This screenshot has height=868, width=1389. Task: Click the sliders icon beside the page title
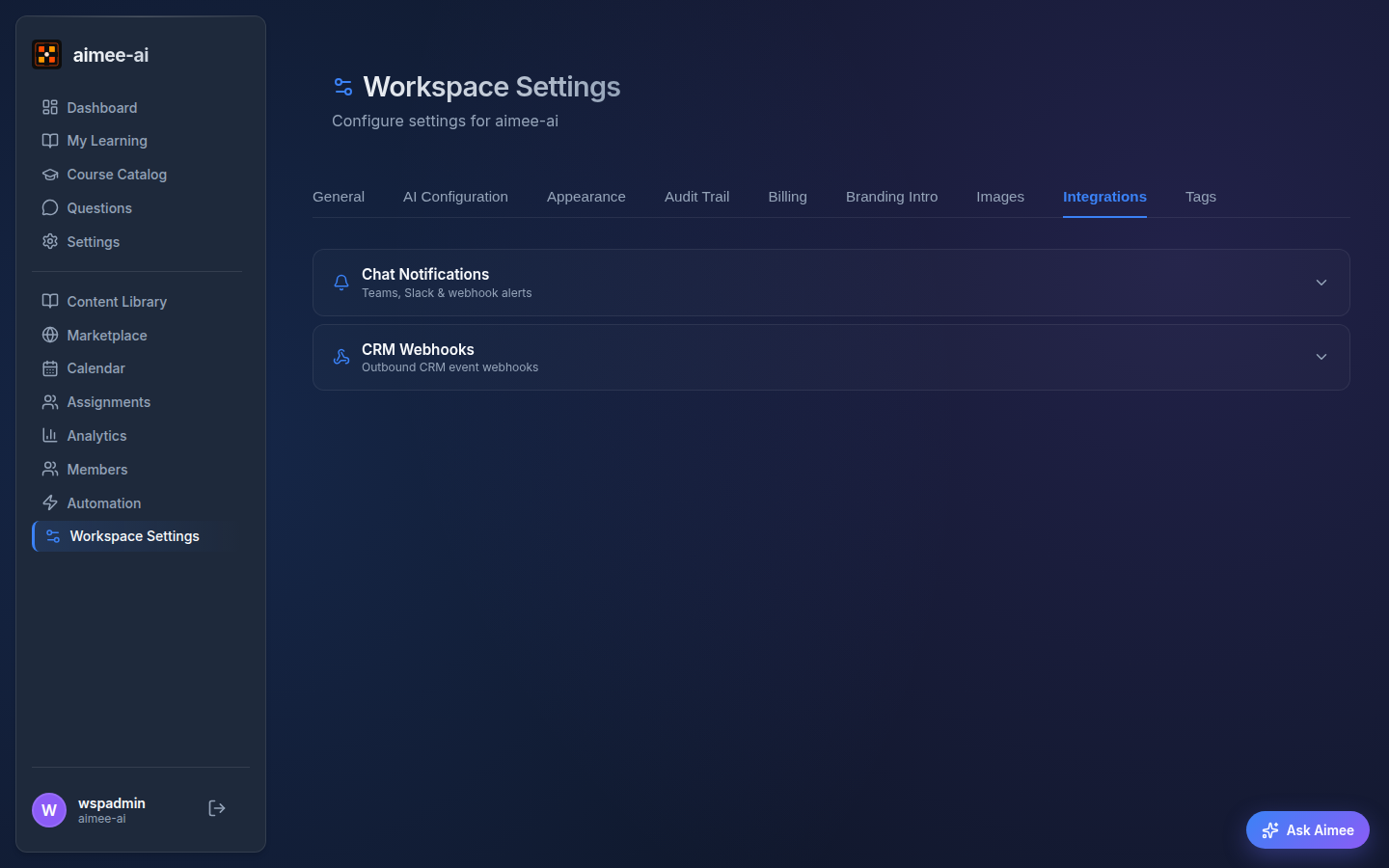tap(343, 87)
